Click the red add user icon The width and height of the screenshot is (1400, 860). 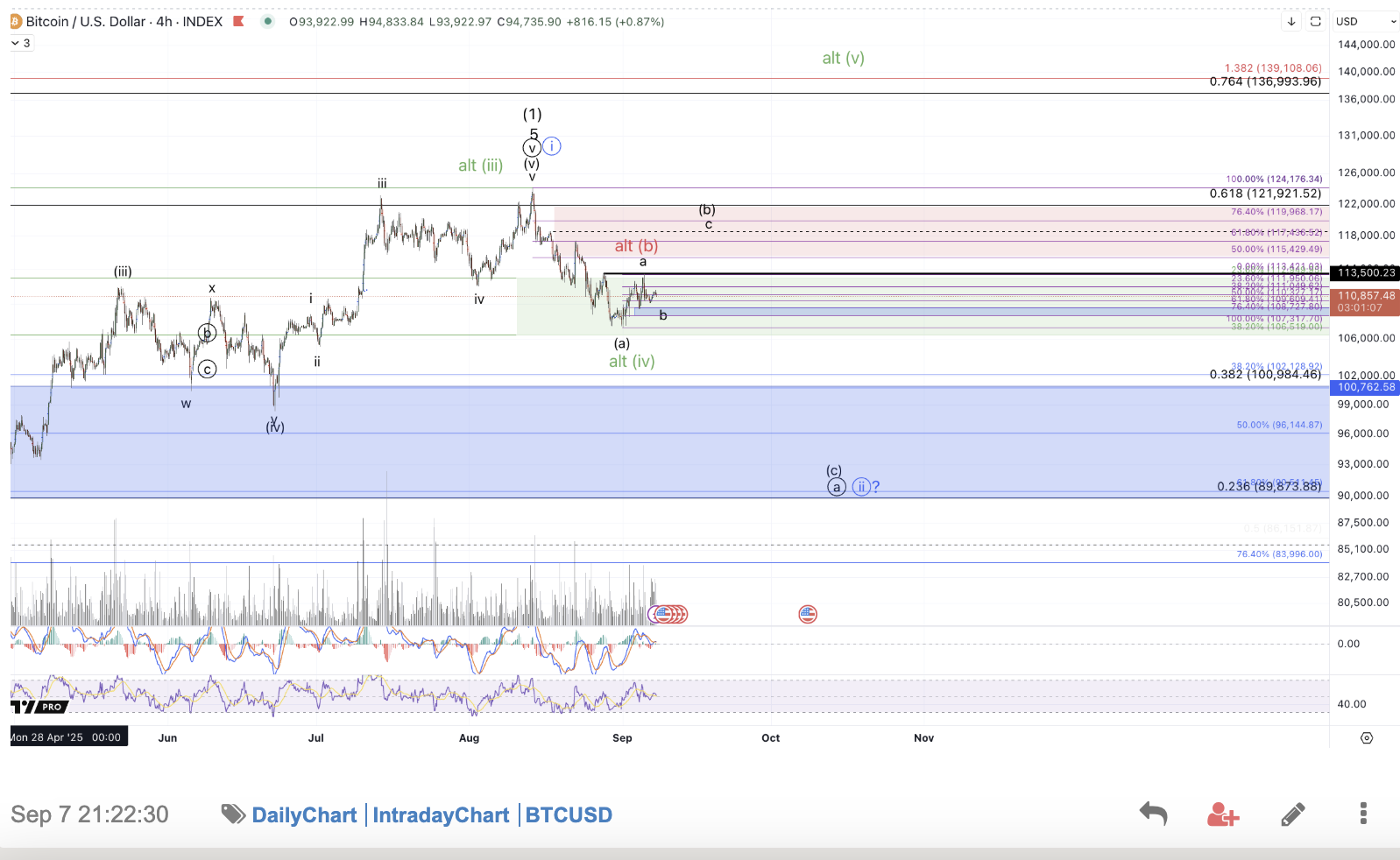[x=1222, y=814]
